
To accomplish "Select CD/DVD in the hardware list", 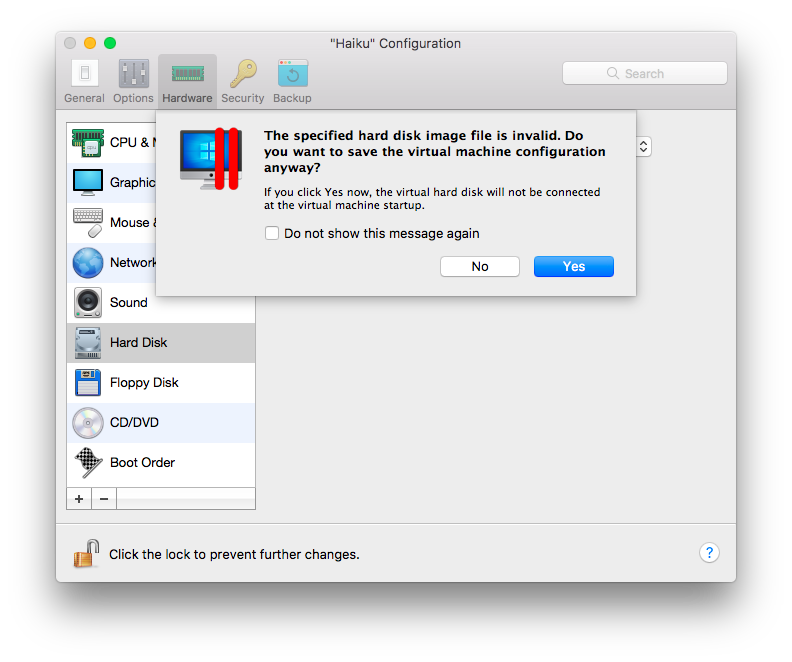I will tap(134, 422).
